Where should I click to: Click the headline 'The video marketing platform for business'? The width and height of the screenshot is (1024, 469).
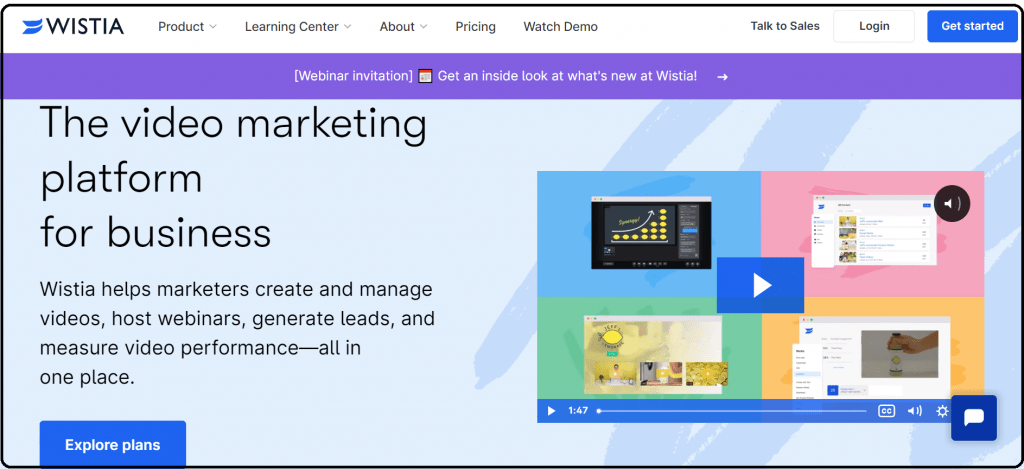coord(234,178)
